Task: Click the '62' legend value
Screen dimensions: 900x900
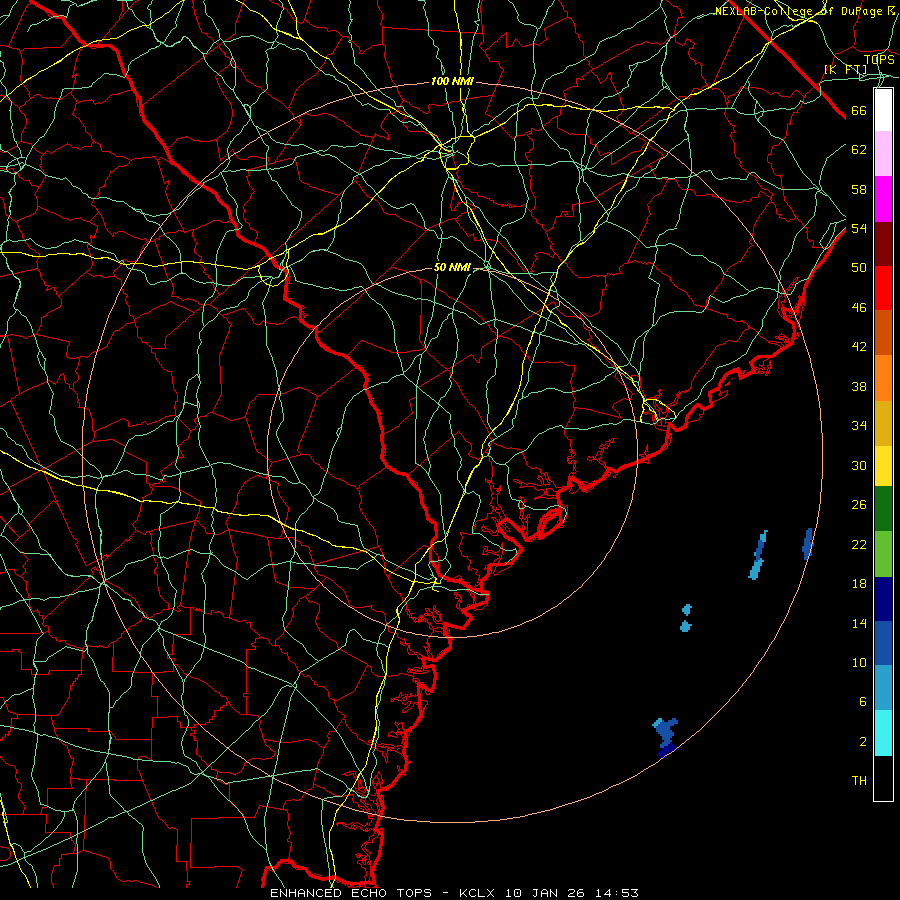Action: [859, 150]
